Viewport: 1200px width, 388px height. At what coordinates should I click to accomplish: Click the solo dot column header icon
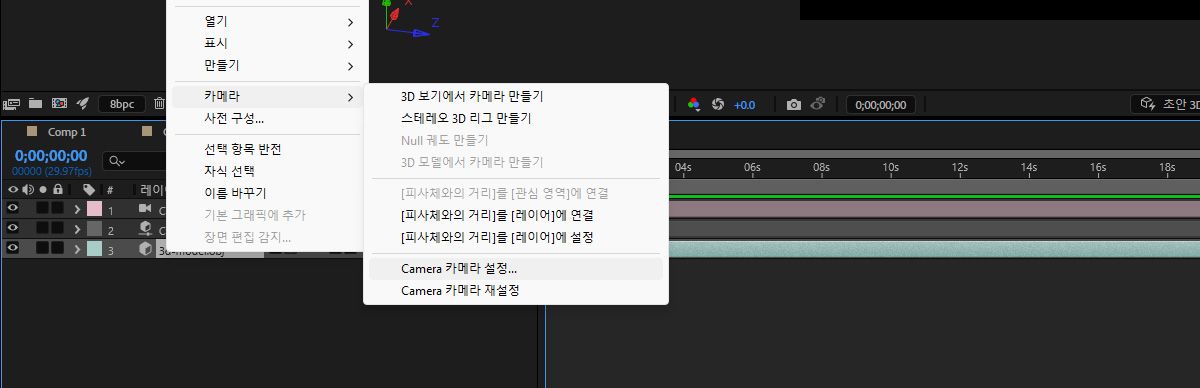[x=43, y=189]
